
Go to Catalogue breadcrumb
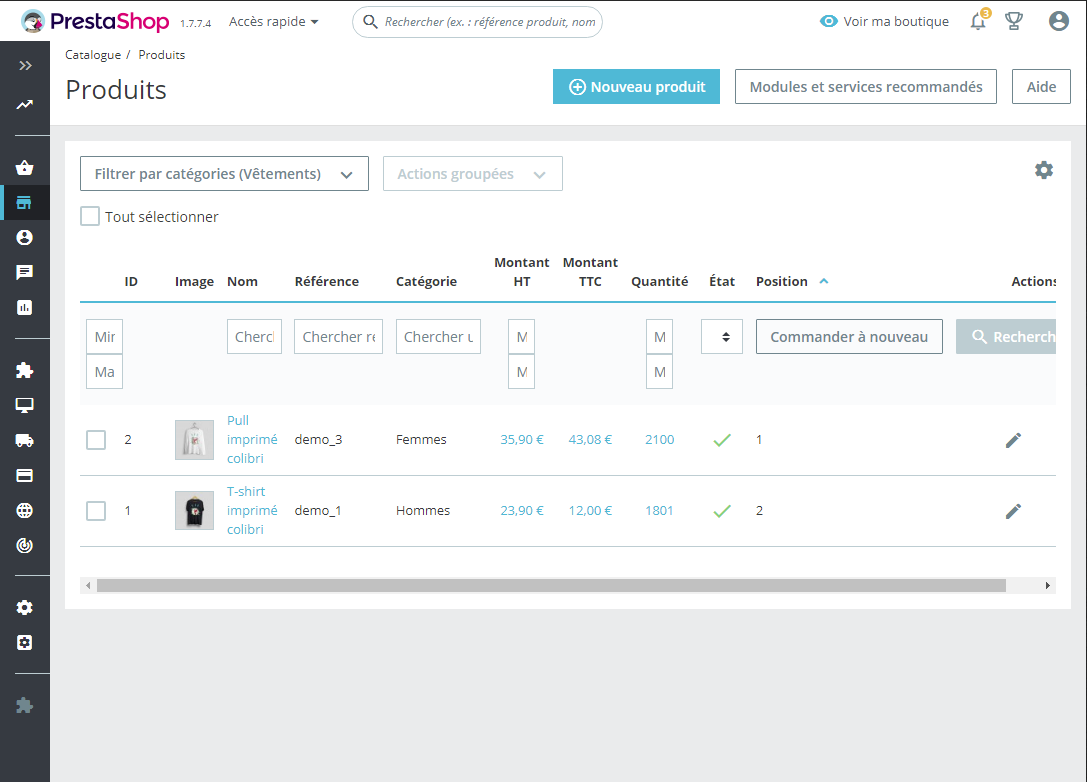pyautogui.click(x=93, y=55)
